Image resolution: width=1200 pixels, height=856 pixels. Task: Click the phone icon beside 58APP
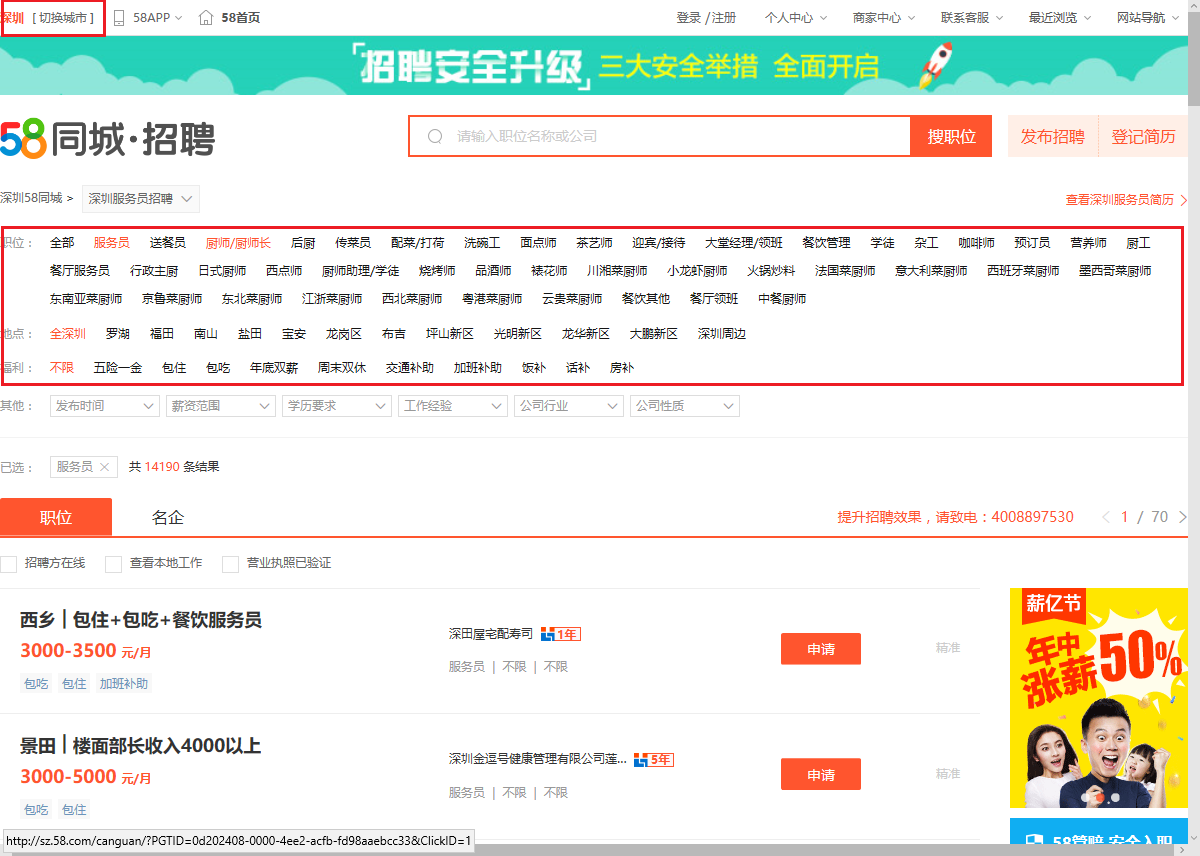tap(119, 18)
